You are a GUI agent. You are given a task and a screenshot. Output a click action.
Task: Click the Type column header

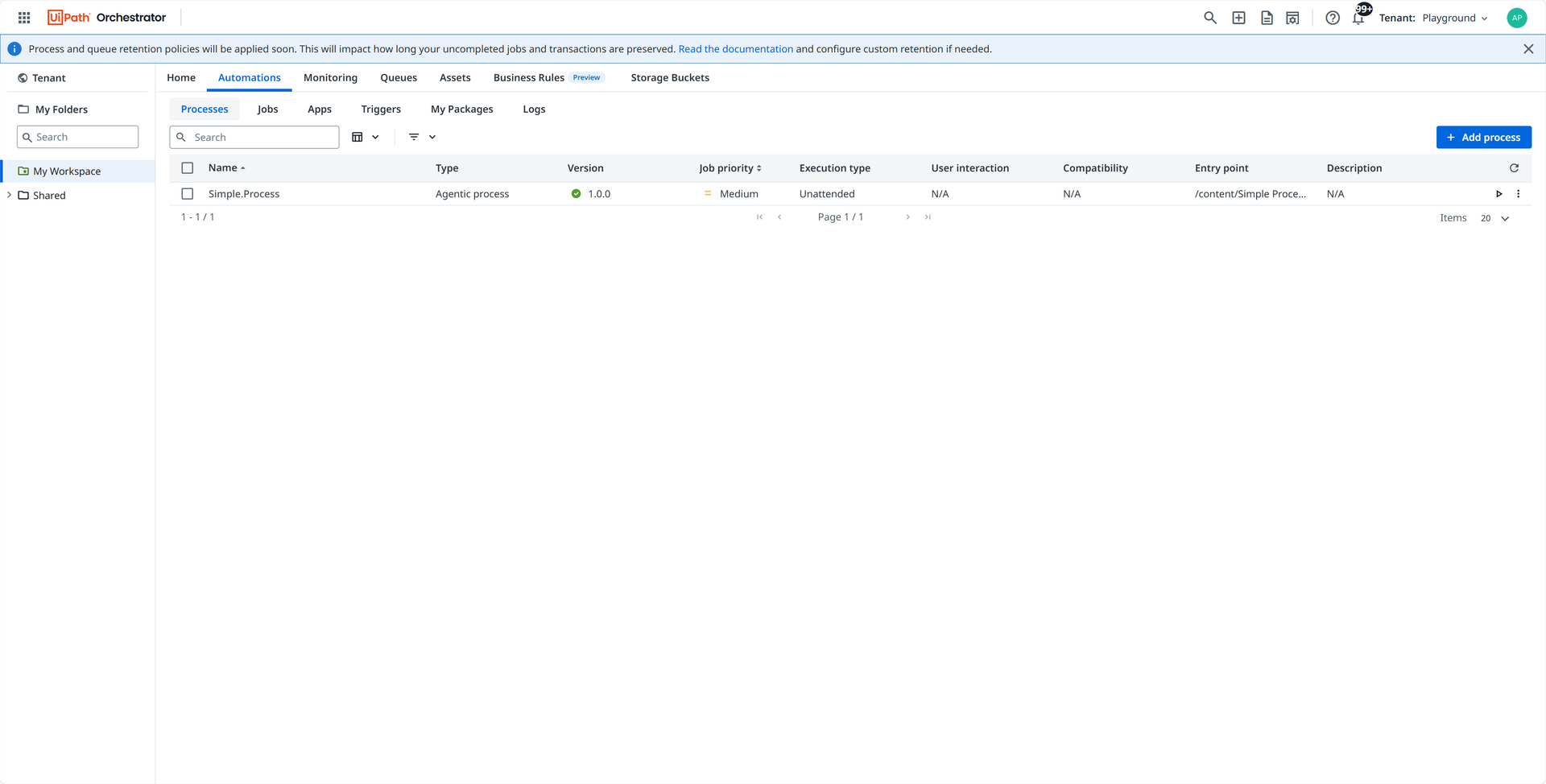447,168
